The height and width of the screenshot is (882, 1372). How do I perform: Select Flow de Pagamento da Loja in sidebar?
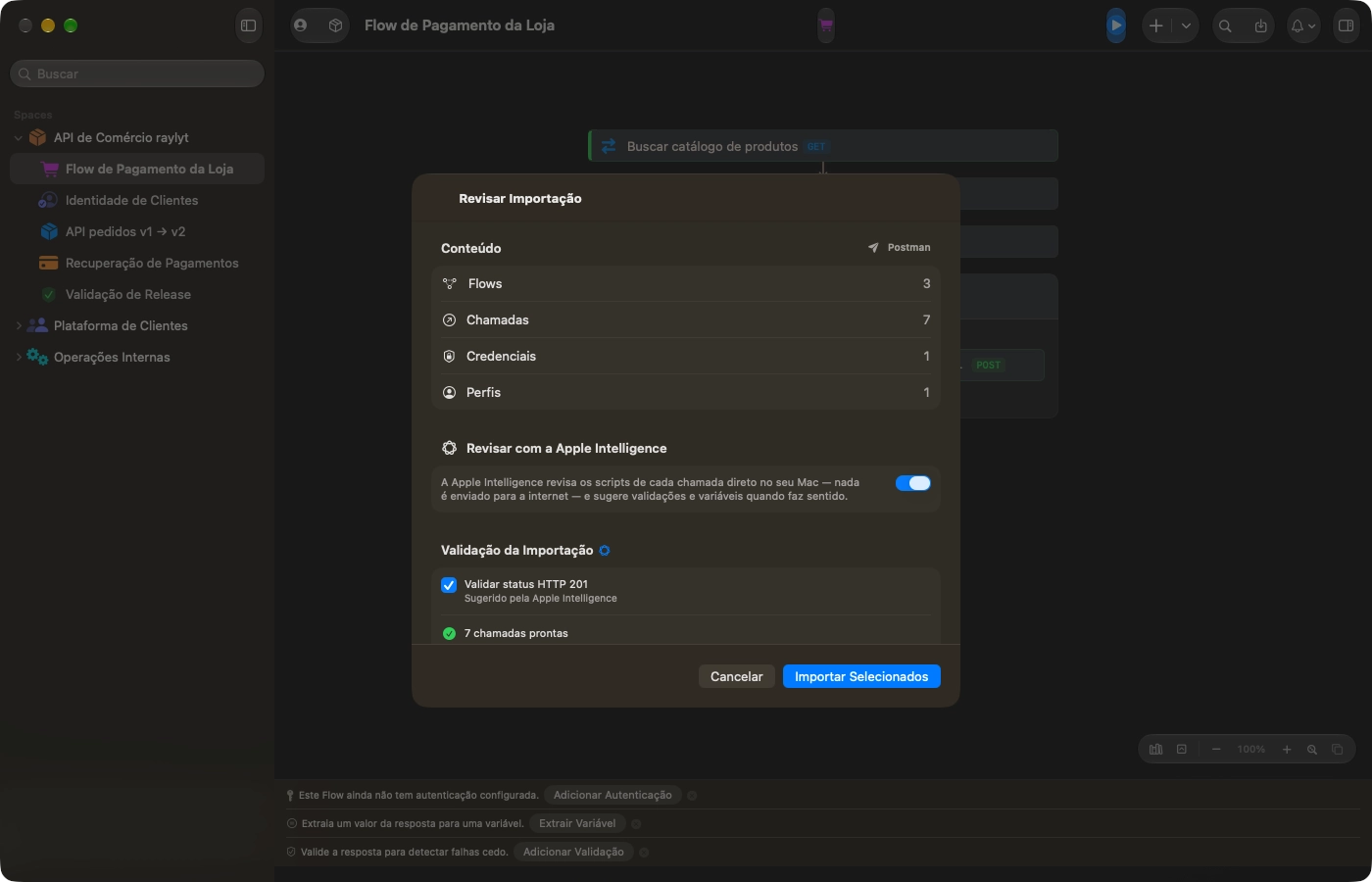coord(137,169)
